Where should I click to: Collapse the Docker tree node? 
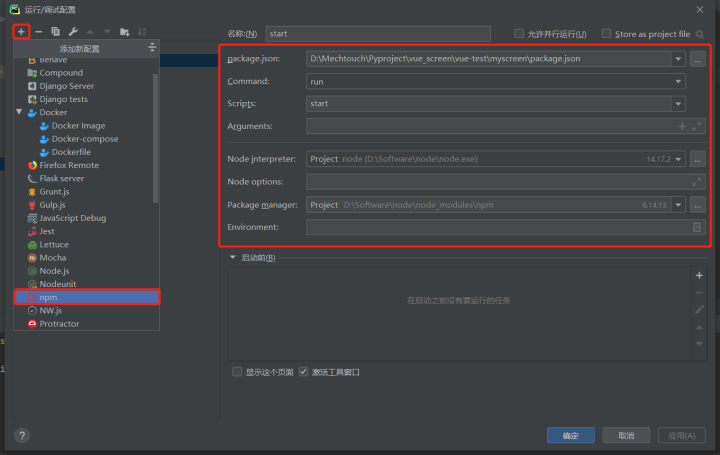point(19,112)
